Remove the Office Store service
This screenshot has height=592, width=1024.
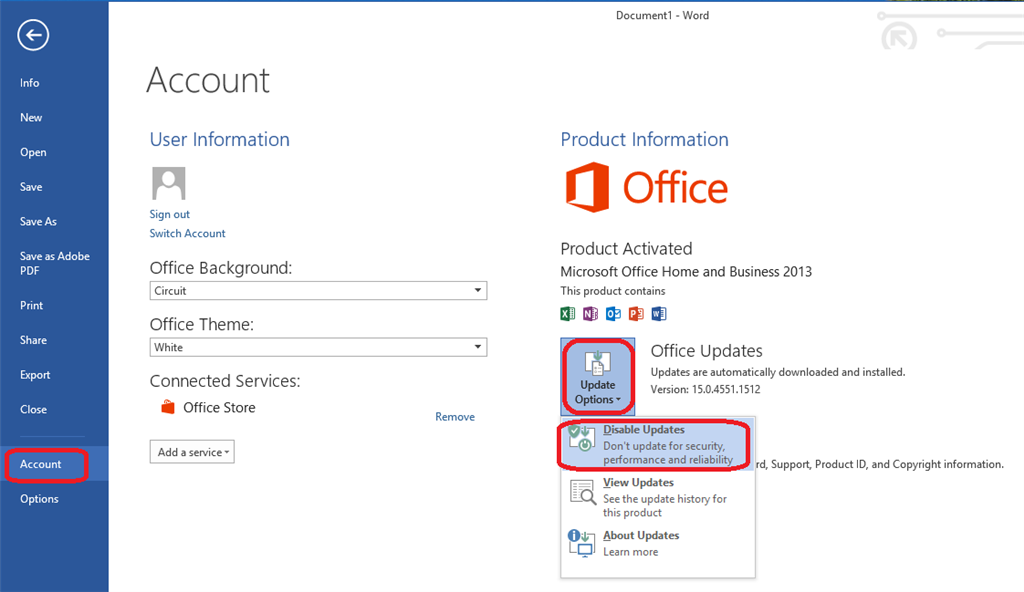[x=455, y=417]
